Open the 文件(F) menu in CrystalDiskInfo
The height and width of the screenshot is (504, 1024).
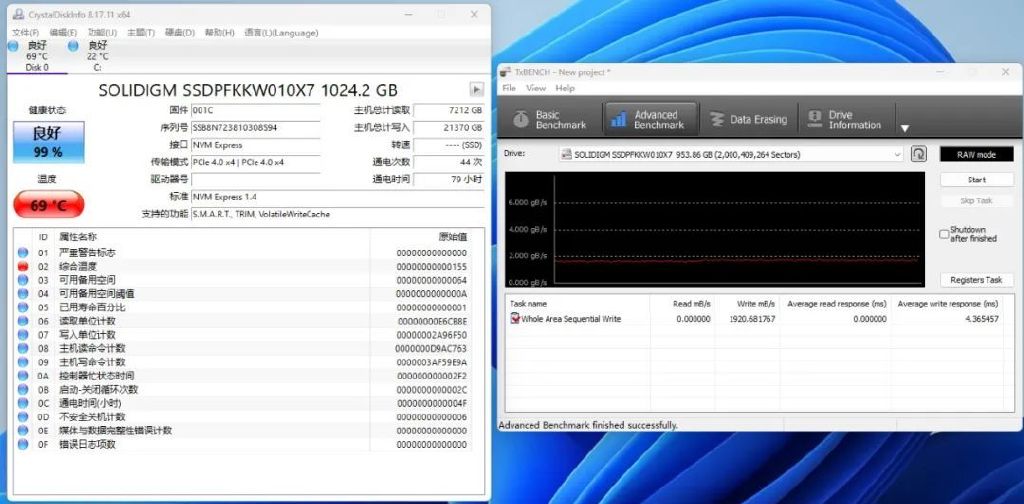tap(25, 33)
